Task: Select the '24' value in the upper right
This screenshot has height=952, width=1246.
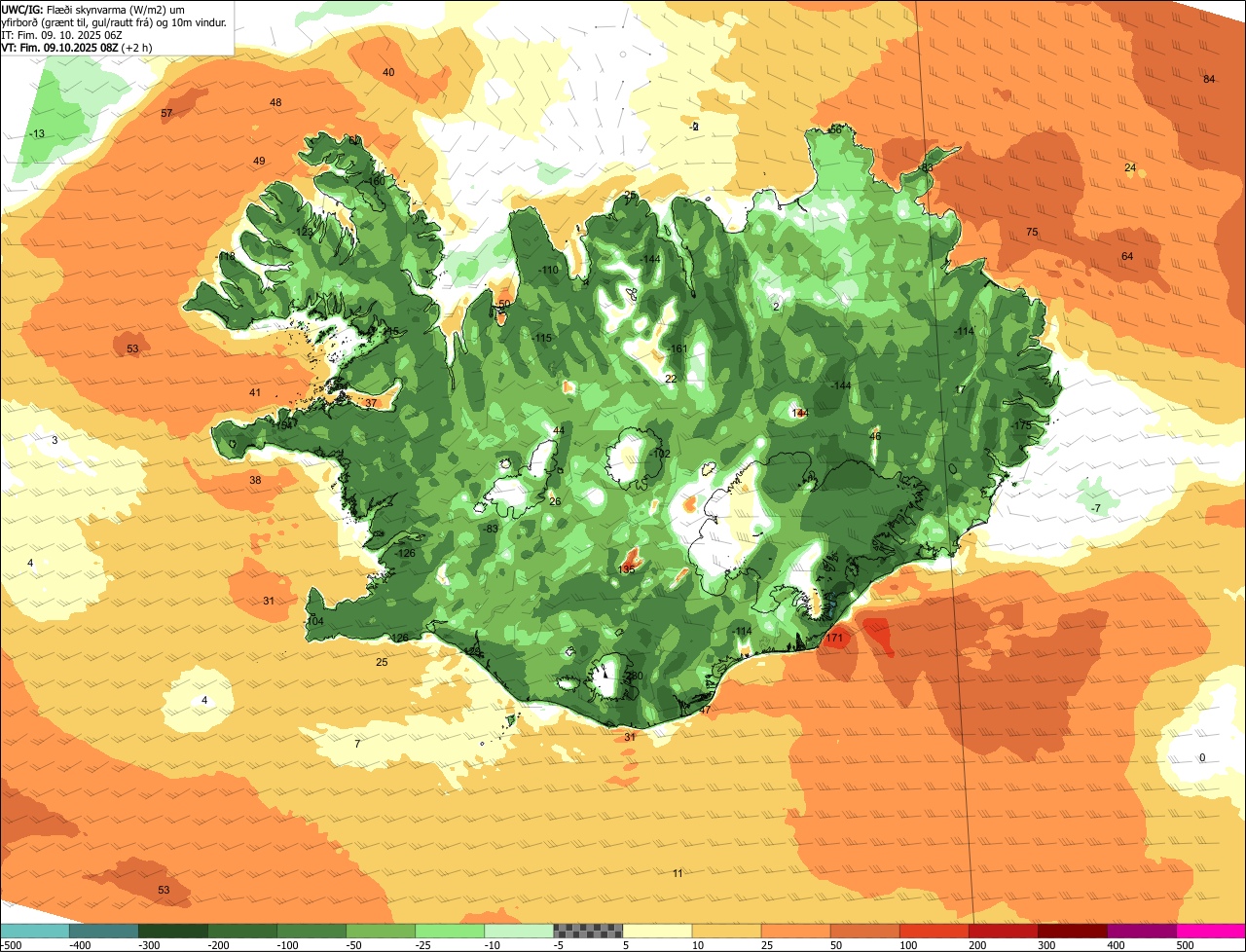Action: point(1130,167)
